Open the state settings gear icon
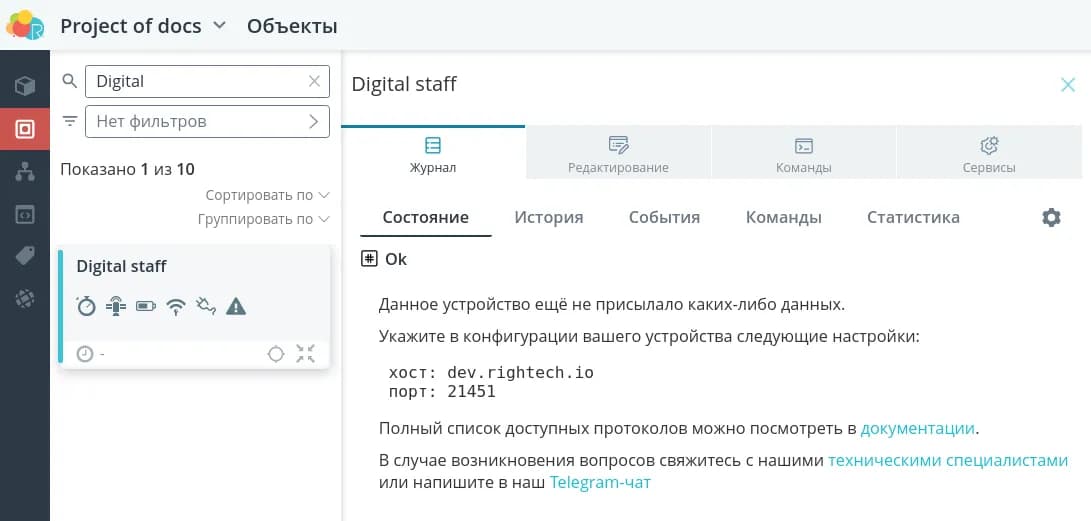Viewport: 1091px width, 521px height. point(1051,218)
